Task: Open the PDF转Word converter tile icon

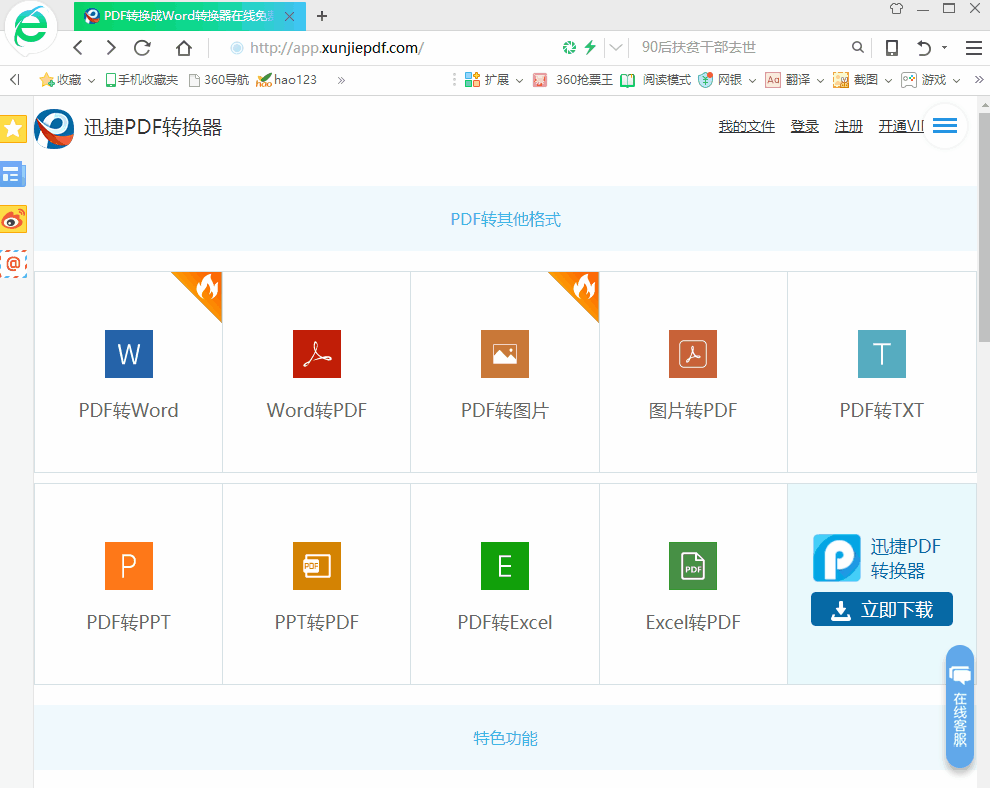Action: 129,354
